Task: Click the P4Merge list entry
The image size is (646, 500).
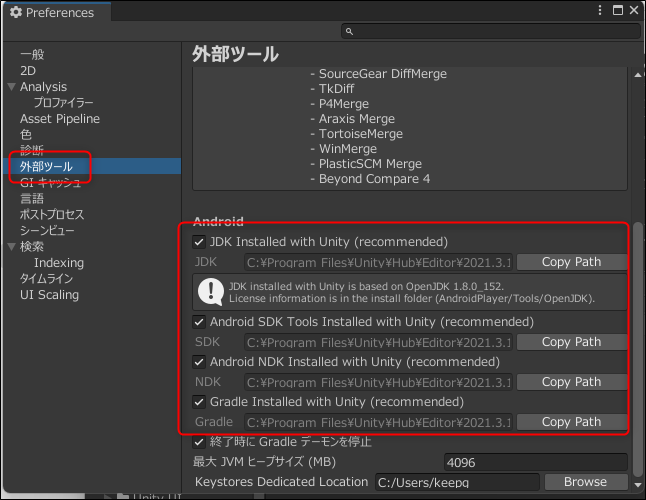Action: 339,104
